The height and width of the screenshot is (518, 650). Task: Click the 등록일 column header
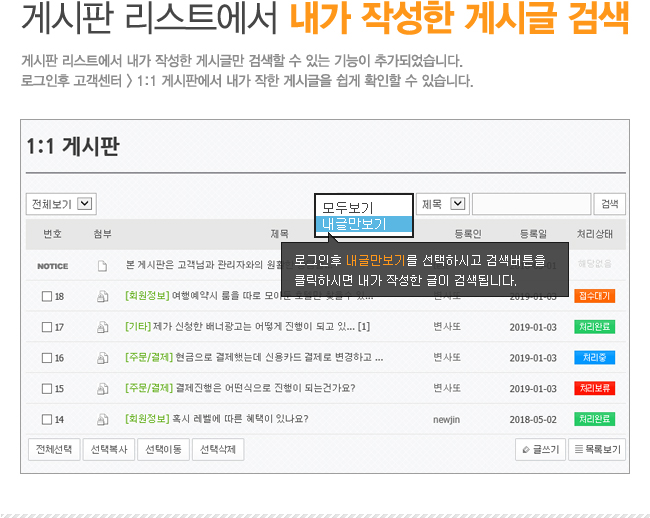click(534, 234)
